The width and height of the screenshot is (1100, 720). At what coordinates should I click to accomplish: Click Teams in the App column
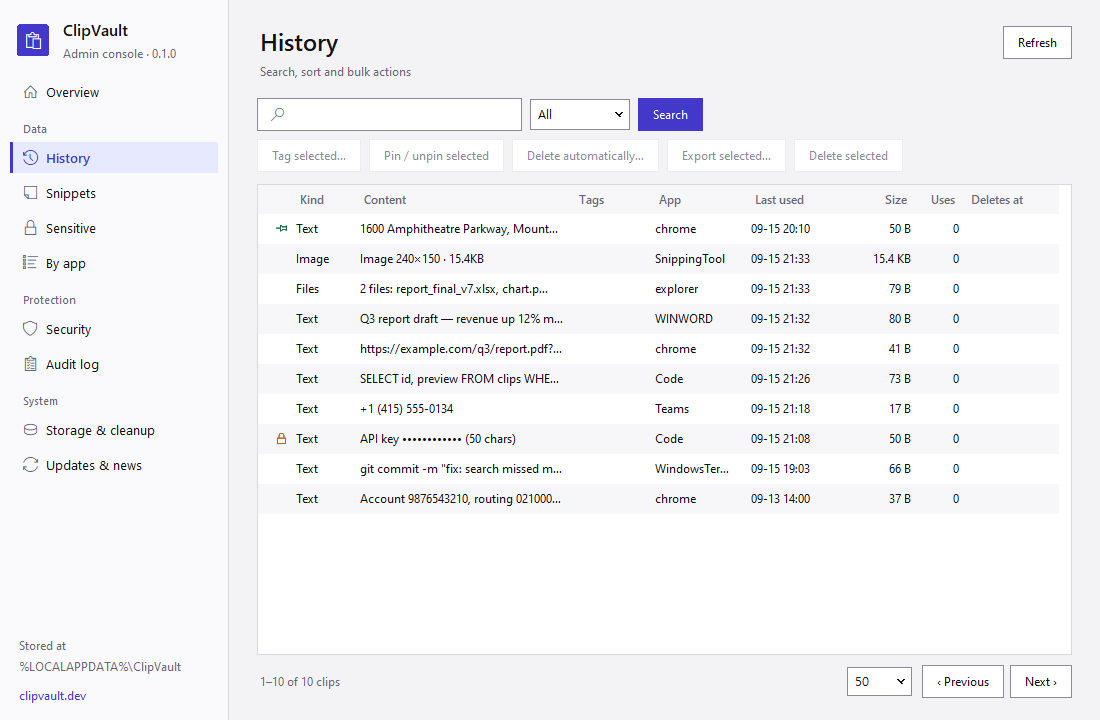(671, 408)
